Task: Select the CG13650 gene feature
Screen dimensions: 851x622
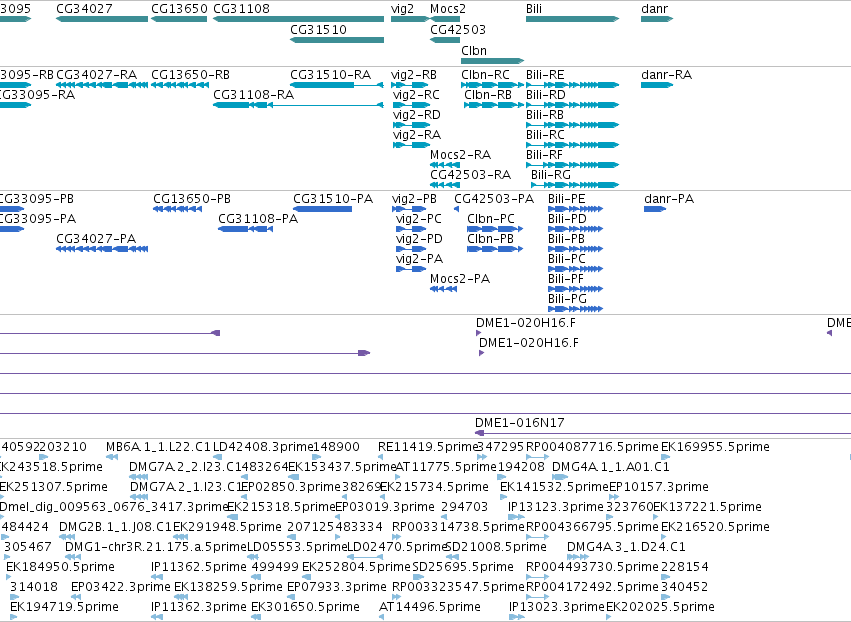Action: (179, 19)
